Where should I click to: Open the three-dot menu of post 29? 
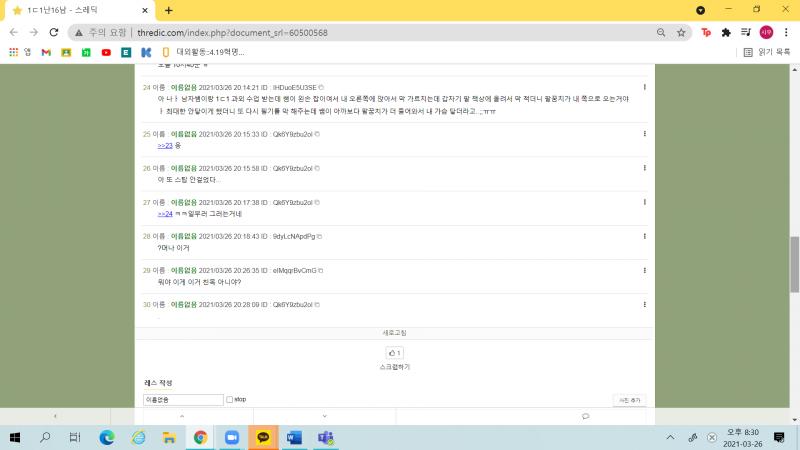click(644, 270)
